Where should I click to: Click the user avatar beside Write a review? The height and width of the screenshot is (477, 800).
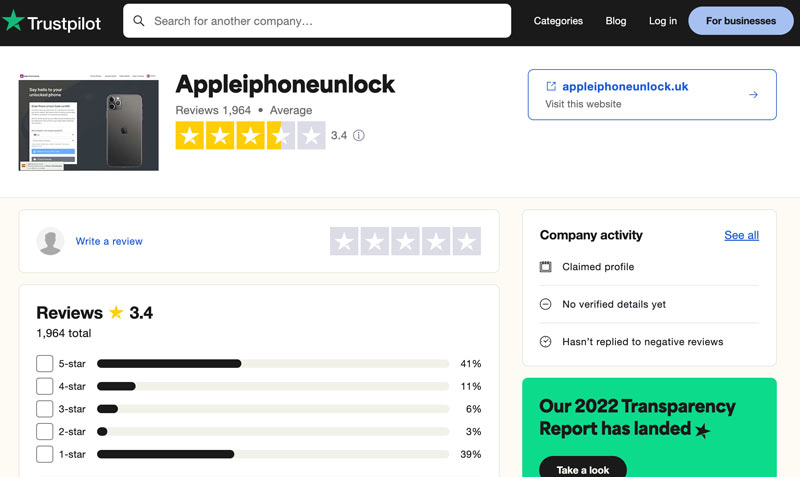point(50,241)
